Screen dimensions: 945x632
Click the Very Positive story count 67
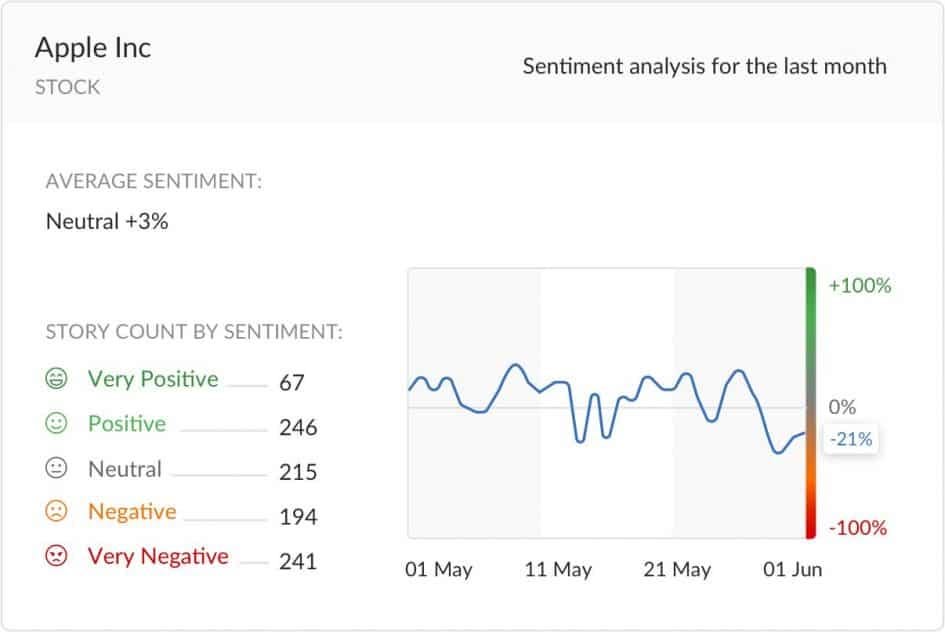(x=292, y=383)
